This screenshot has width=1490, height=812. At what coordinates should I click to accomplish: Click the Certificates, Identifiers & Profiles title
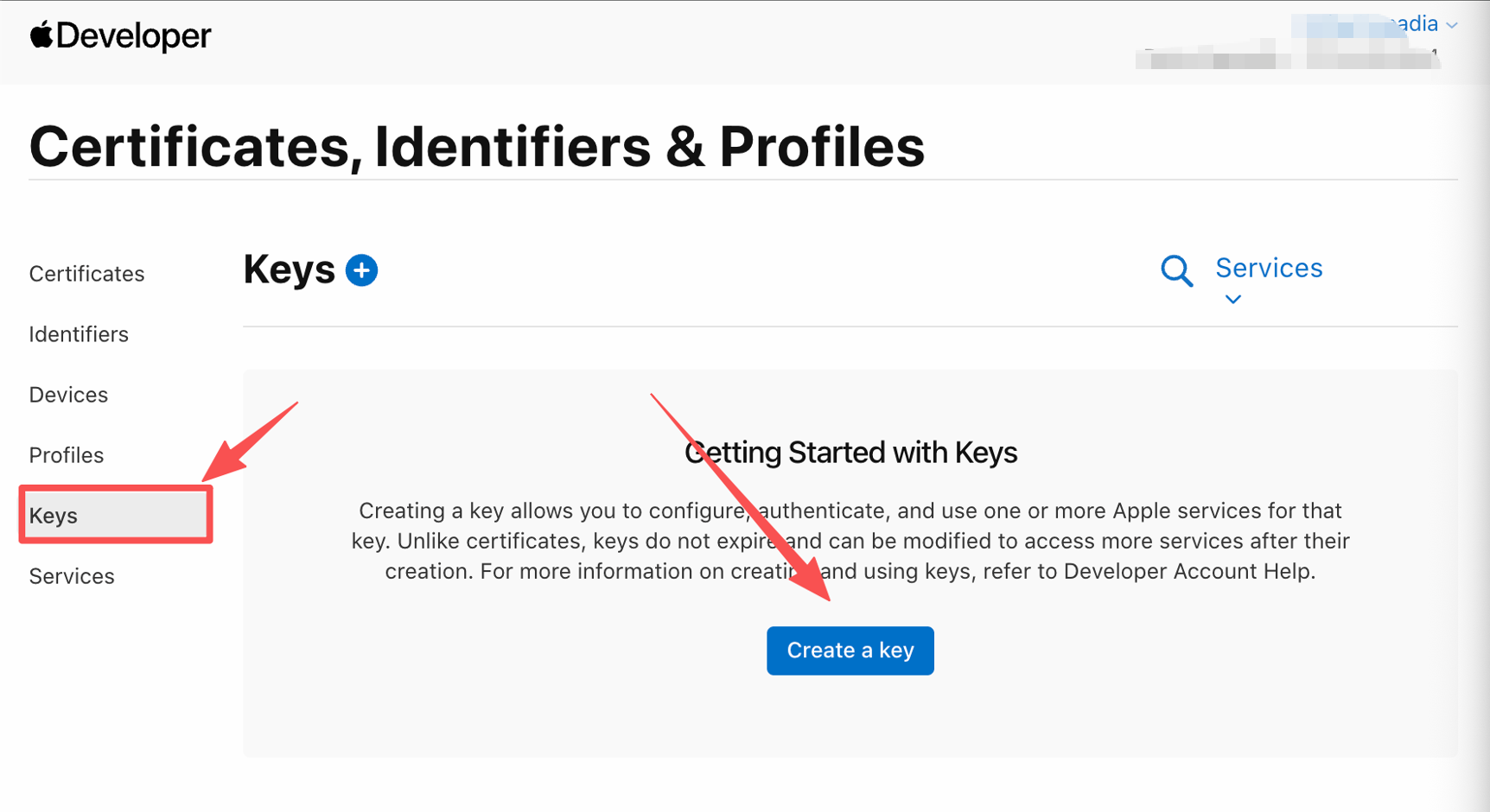pos(477,146)
